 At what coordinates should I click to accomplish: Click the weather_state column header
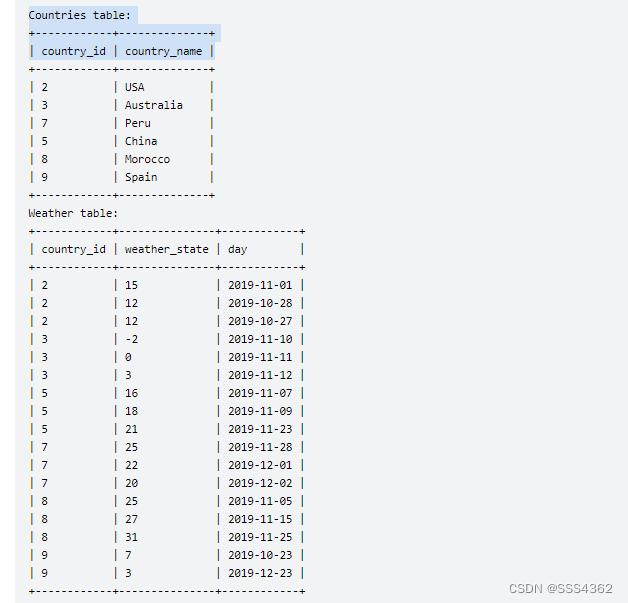(166, 249)
